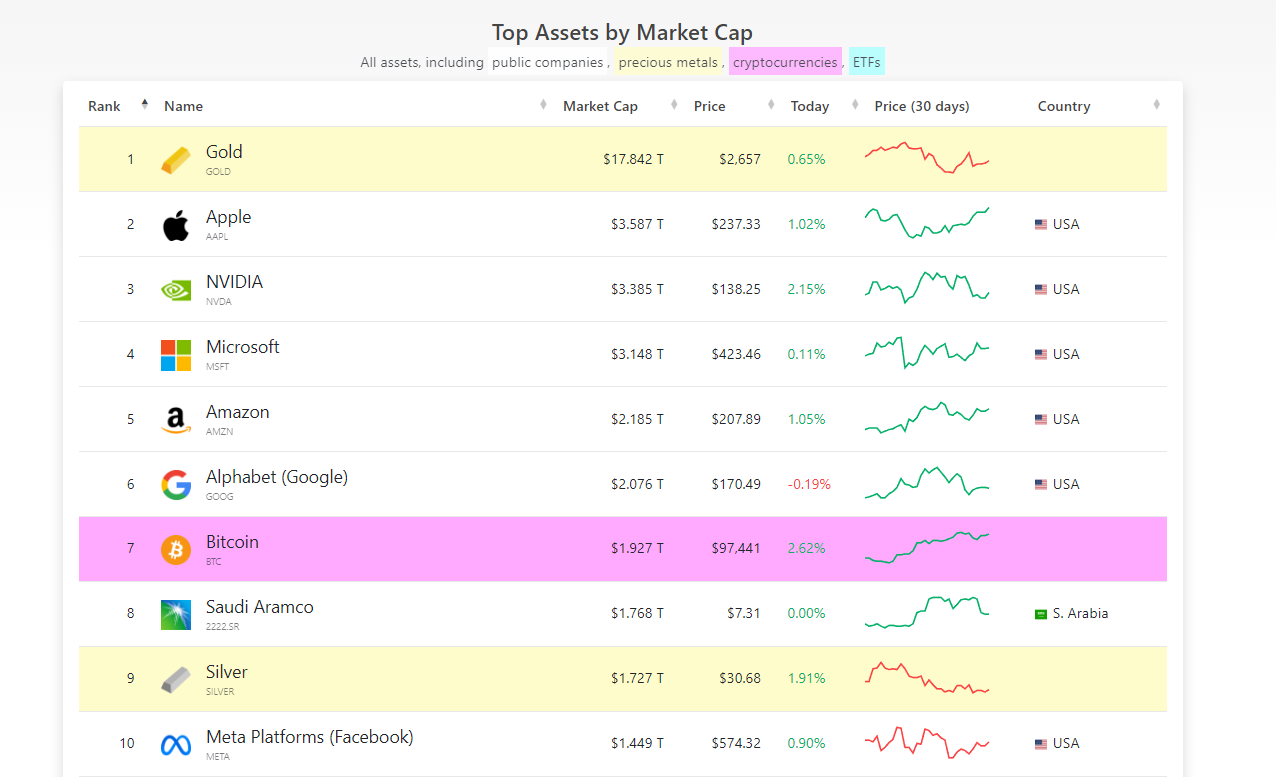Click the USA flag in Amazon row
The height and width of the screenshot is (777, 1276).
tap(1041, 420)
